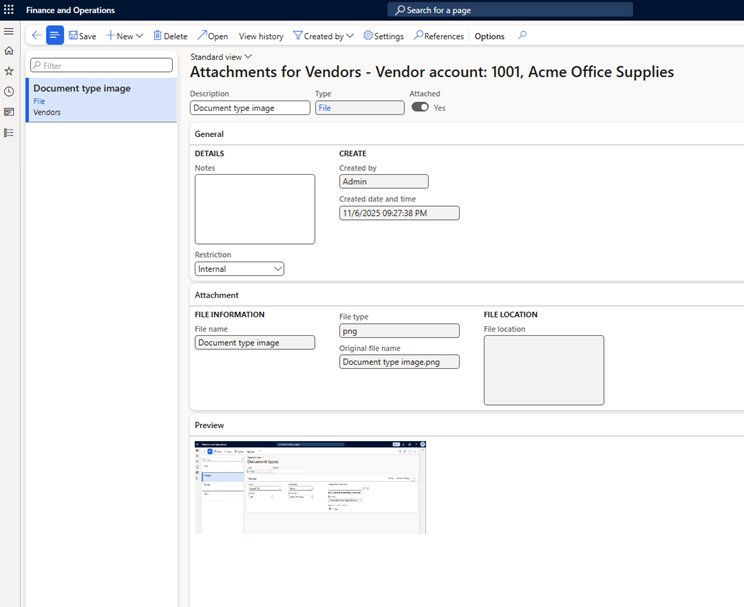Toggle the Attached switch

pyautogui.click(x=420, y=107)
